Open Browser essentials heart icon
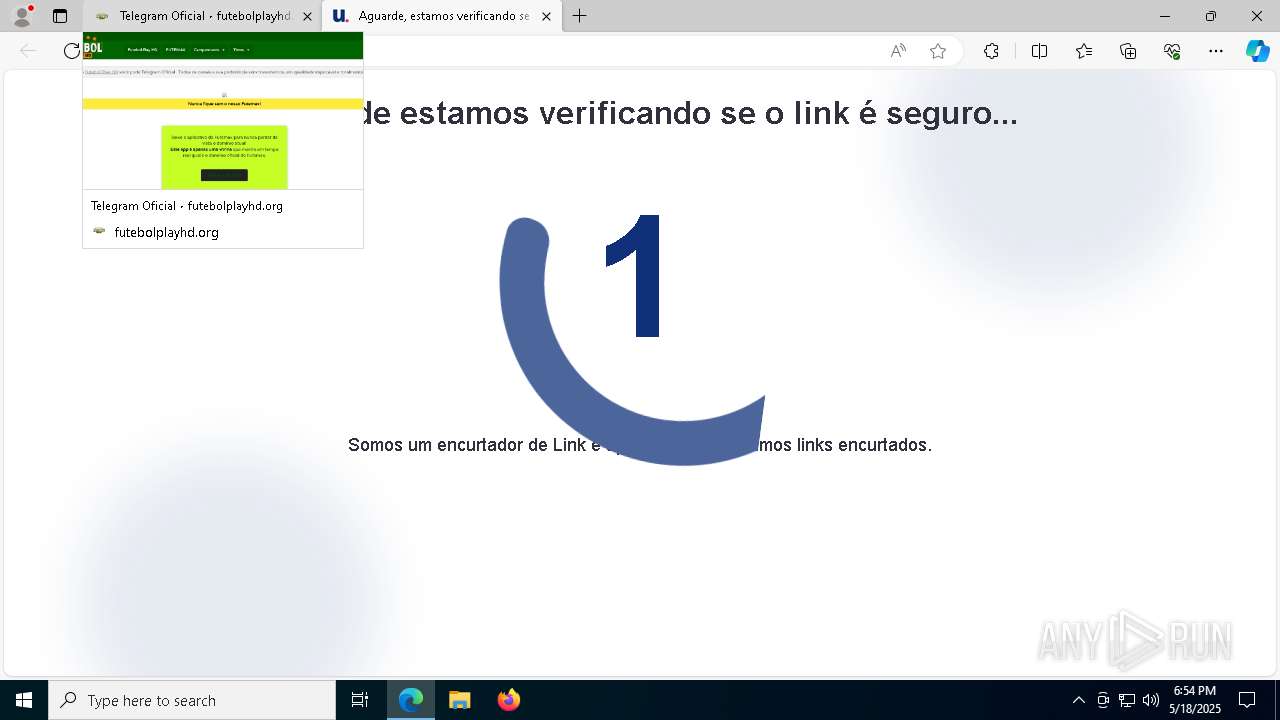Viewport: 1280px width, 720px height. point(1172,51)
